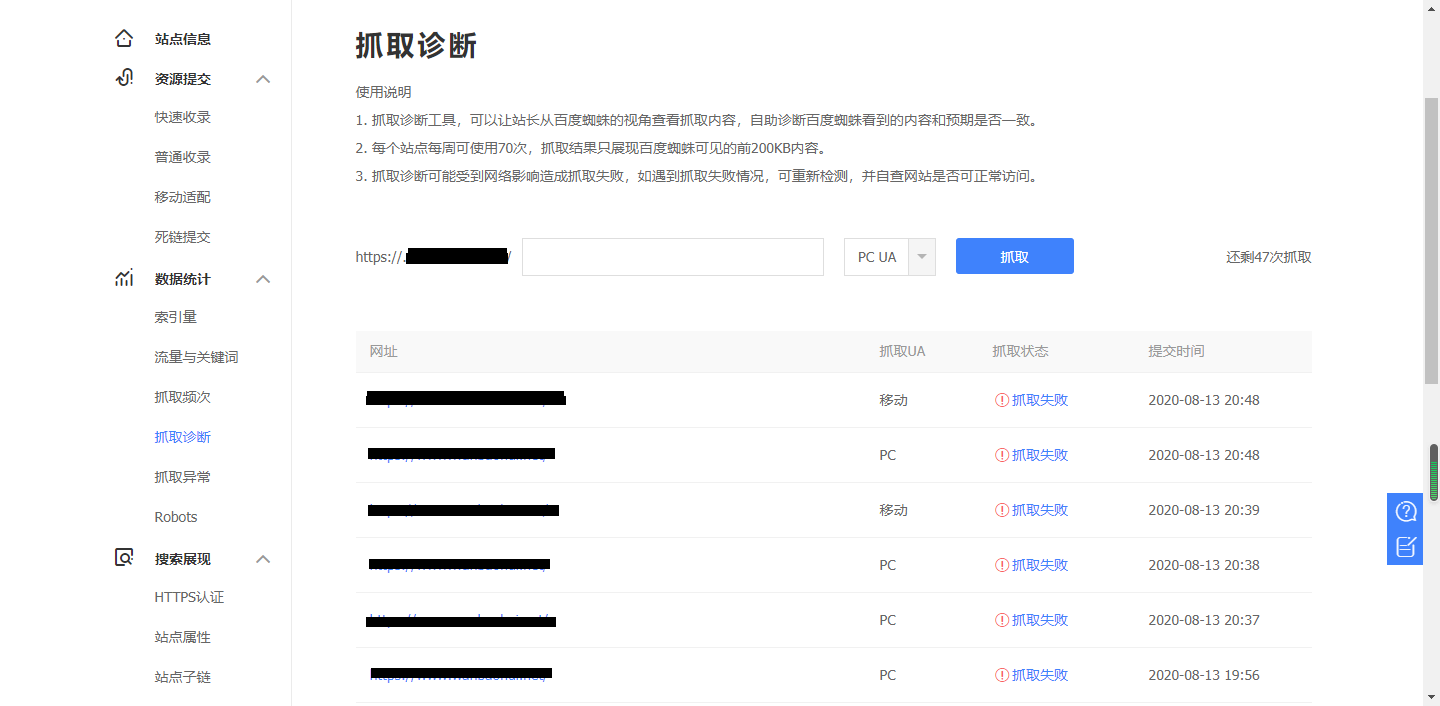Viewport: 1440px width, 706px height.
Task: Click 抓取失败 link for 20:37 row
Action: [x=1040, y=620]
